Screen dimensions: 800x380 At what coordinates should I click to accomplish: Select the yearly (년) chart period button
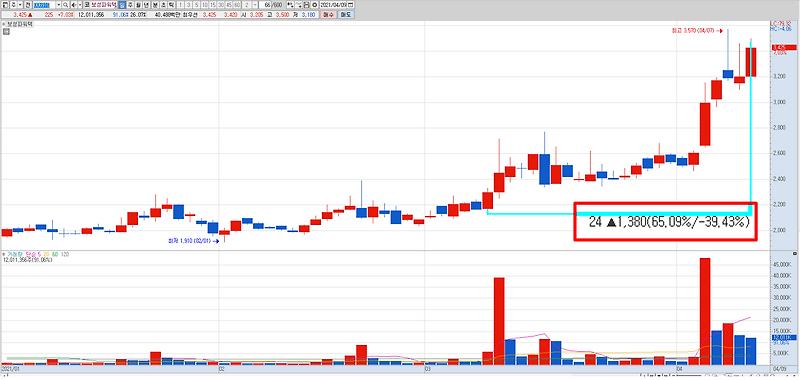(x=145, y=5)
